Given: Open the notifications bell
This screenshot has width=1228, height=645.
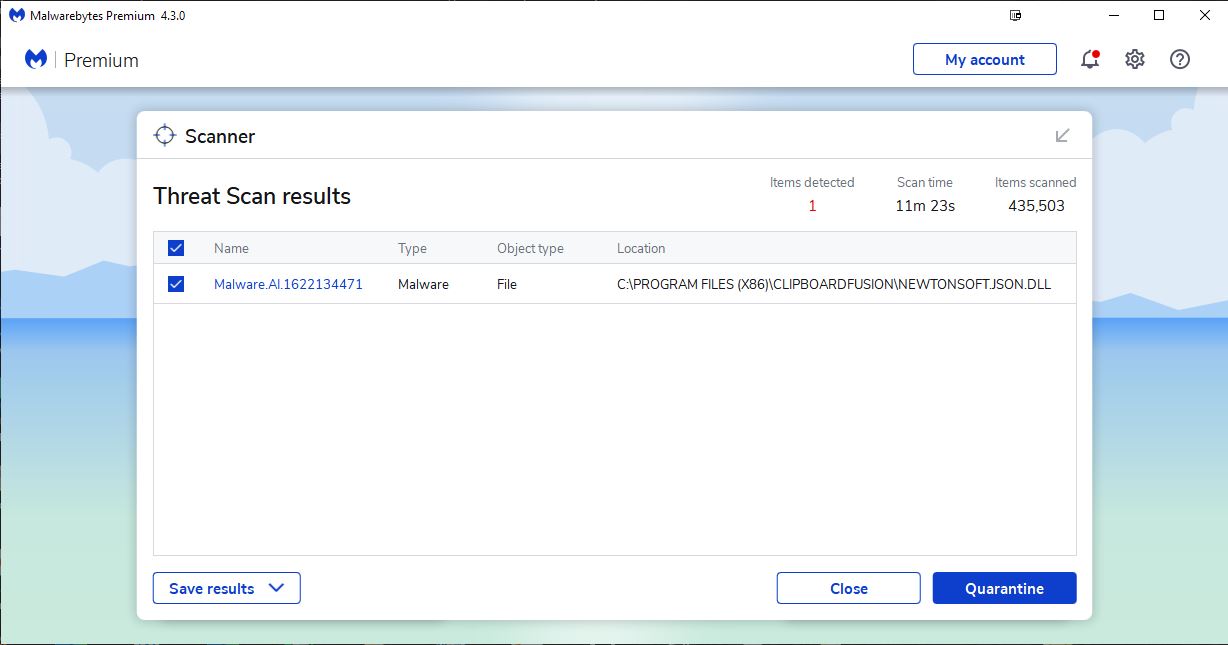Looking at the screenshot, I should (x=1089, y=60).
